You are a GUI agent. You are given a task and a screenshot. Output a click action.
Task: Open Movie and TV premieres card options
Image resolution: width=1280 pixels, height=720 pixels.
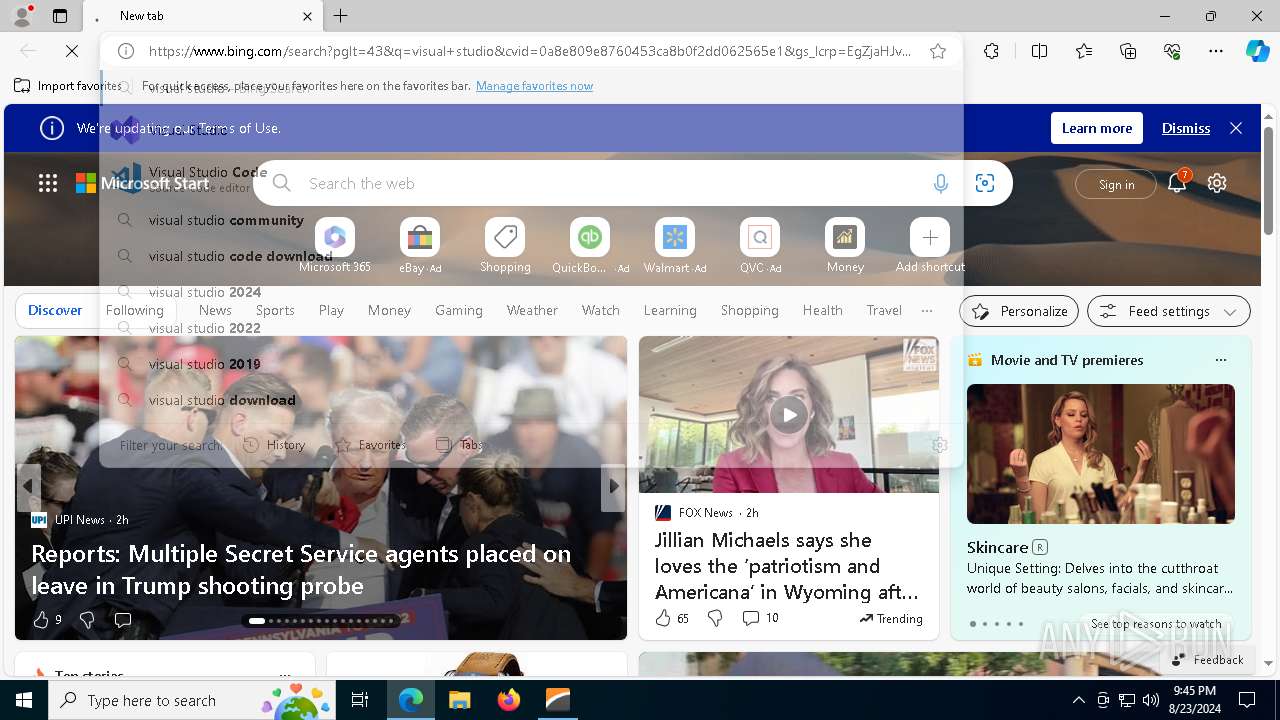point(1220,360)
